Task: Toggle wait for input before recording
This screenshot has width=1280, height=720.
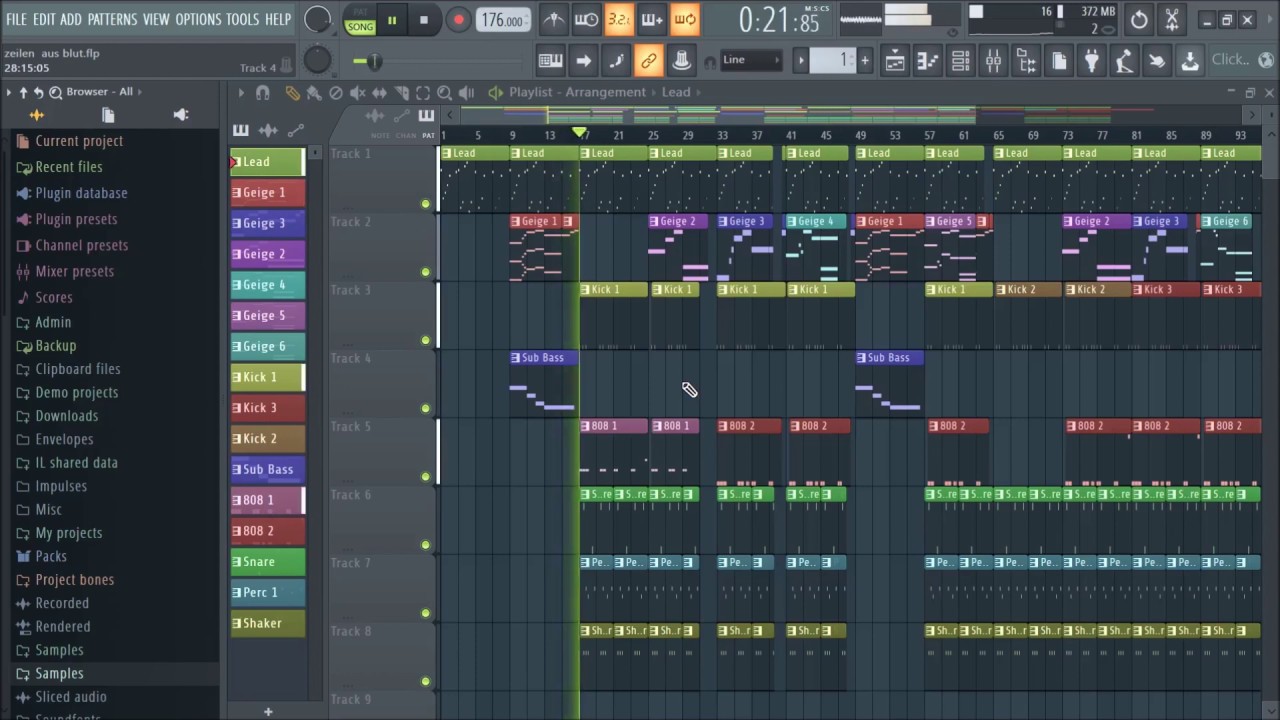Action: [x=586, y=19]
